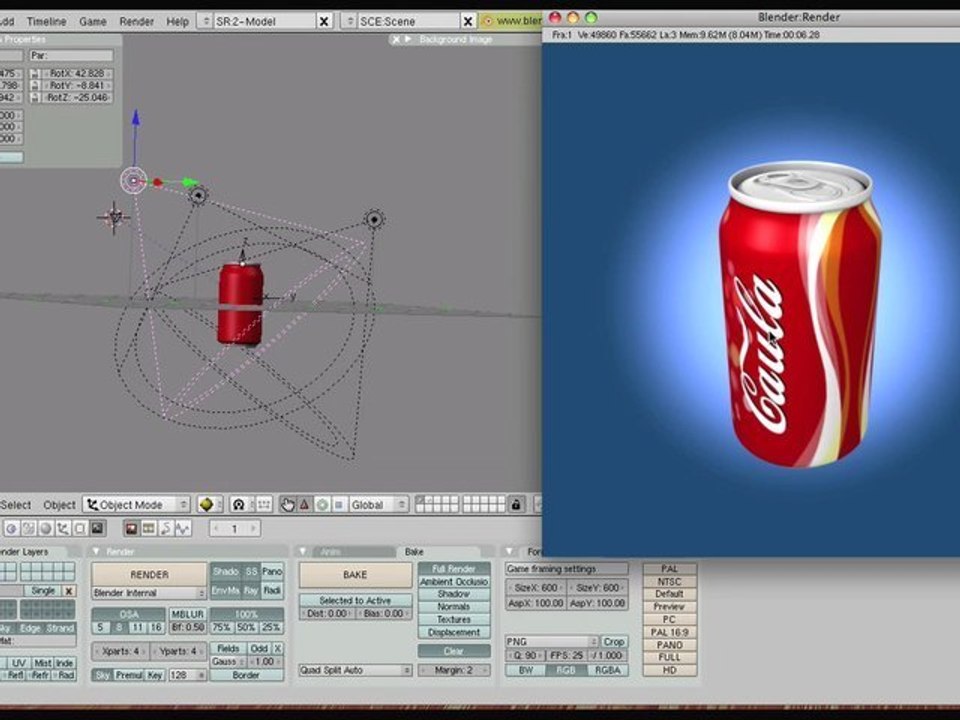This screenshot has width=960, height=720.
Task: Select the blue square scale manipulator icon
Action: 339,504
